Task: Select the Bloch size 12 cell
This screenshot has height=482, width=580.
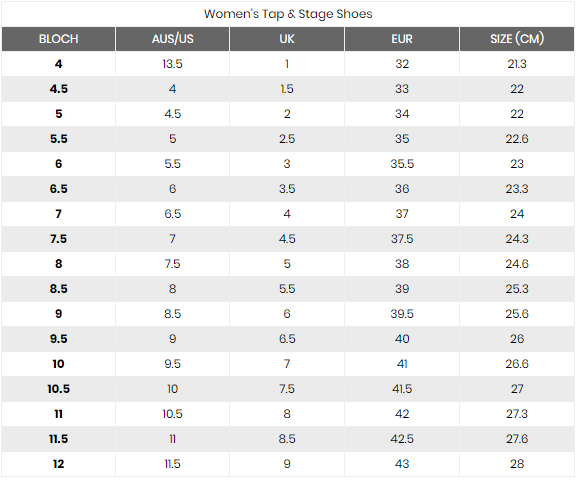Action: tap(58, 464)
